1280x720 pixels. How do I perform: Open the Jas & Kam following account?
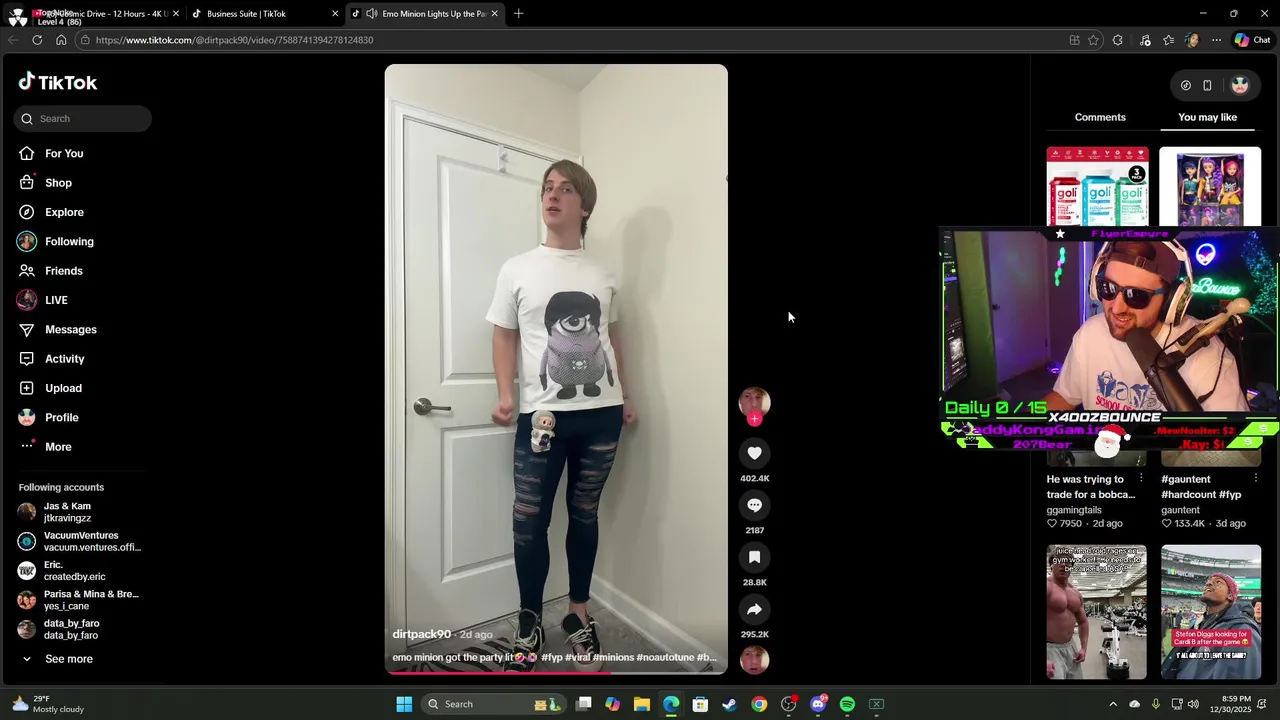tap(80, 512)
